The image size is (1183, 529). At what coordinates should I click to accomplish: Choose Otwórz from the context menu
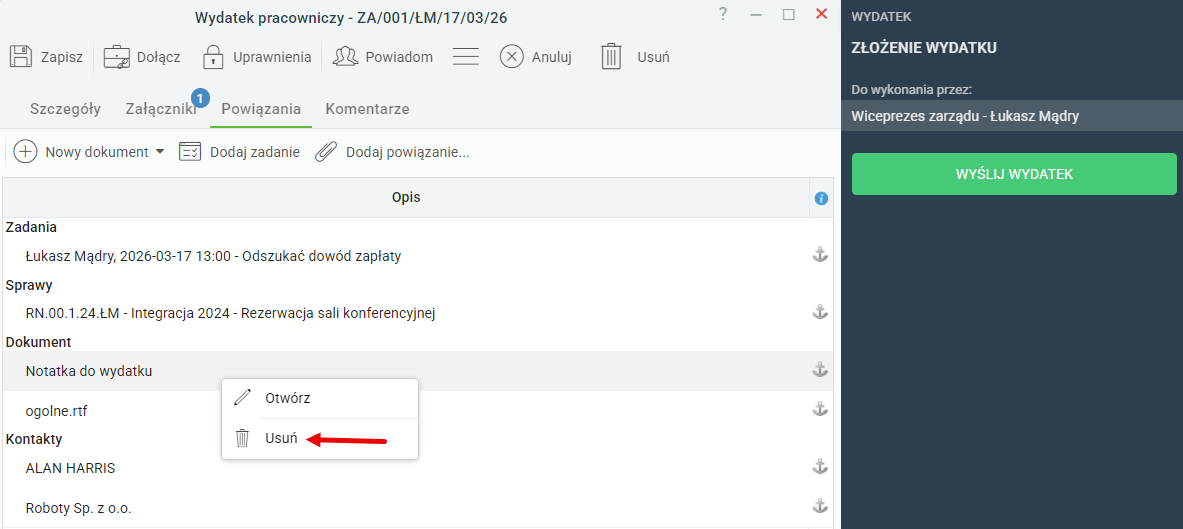(x=320, y=398)
